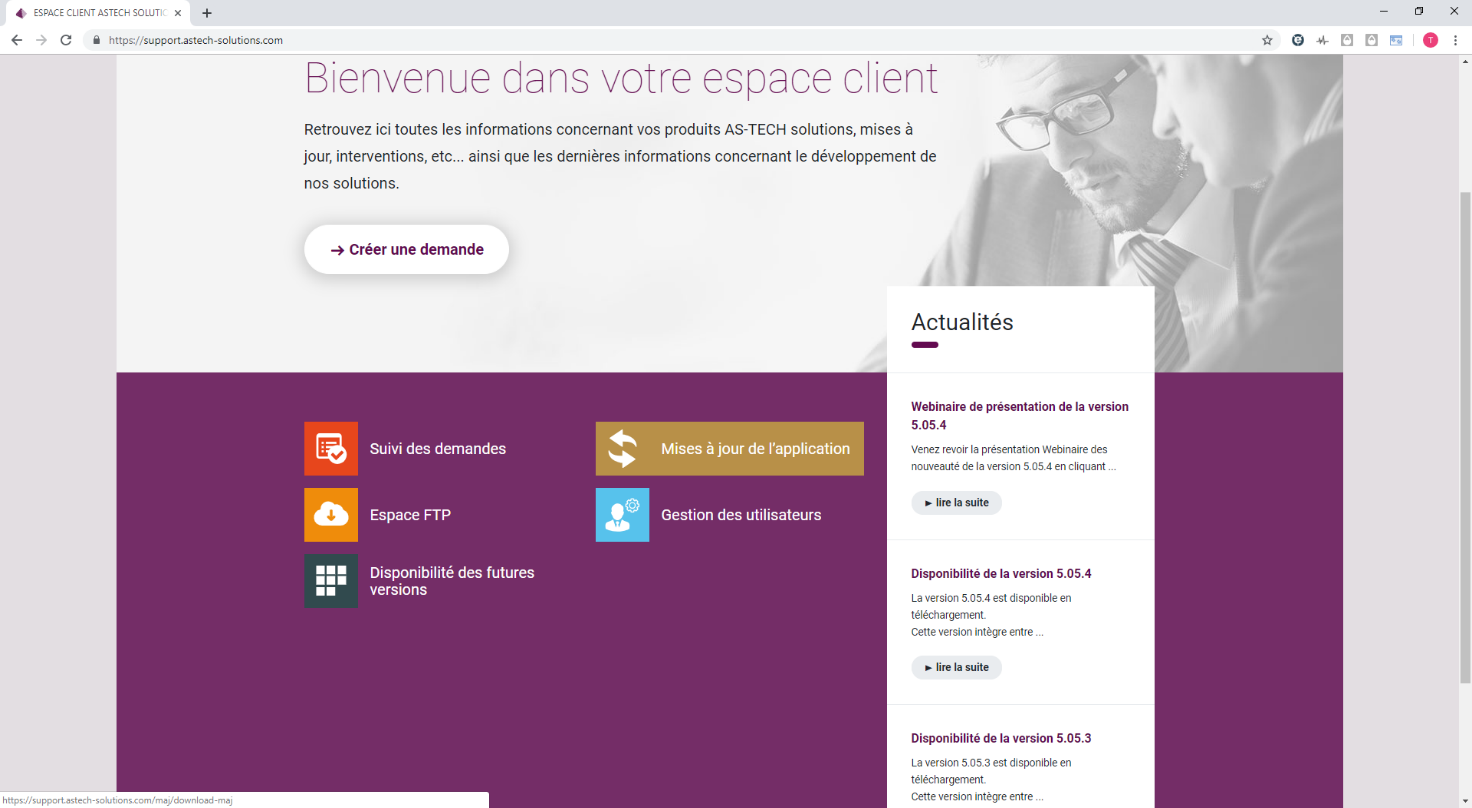Click the back navigation arrow

click(16, 40)
